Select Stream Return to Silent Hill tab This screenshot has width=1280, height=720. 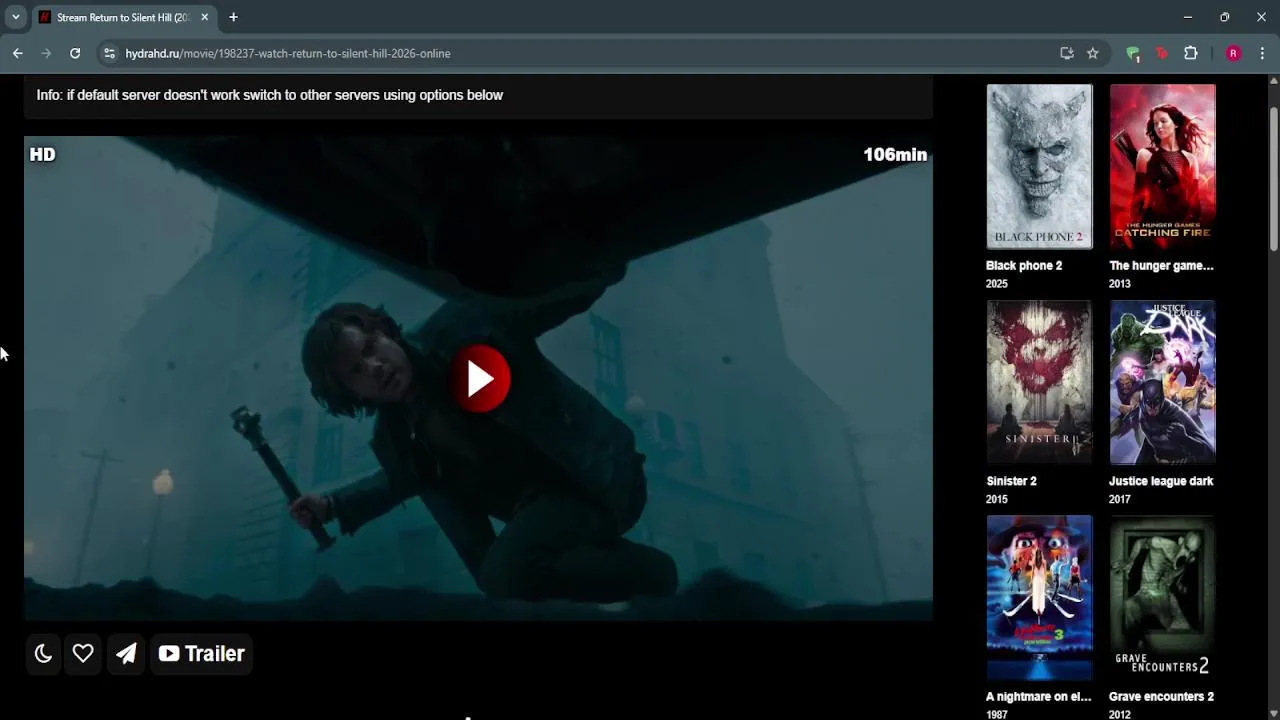pyautogui.click(x=123, y=17)
